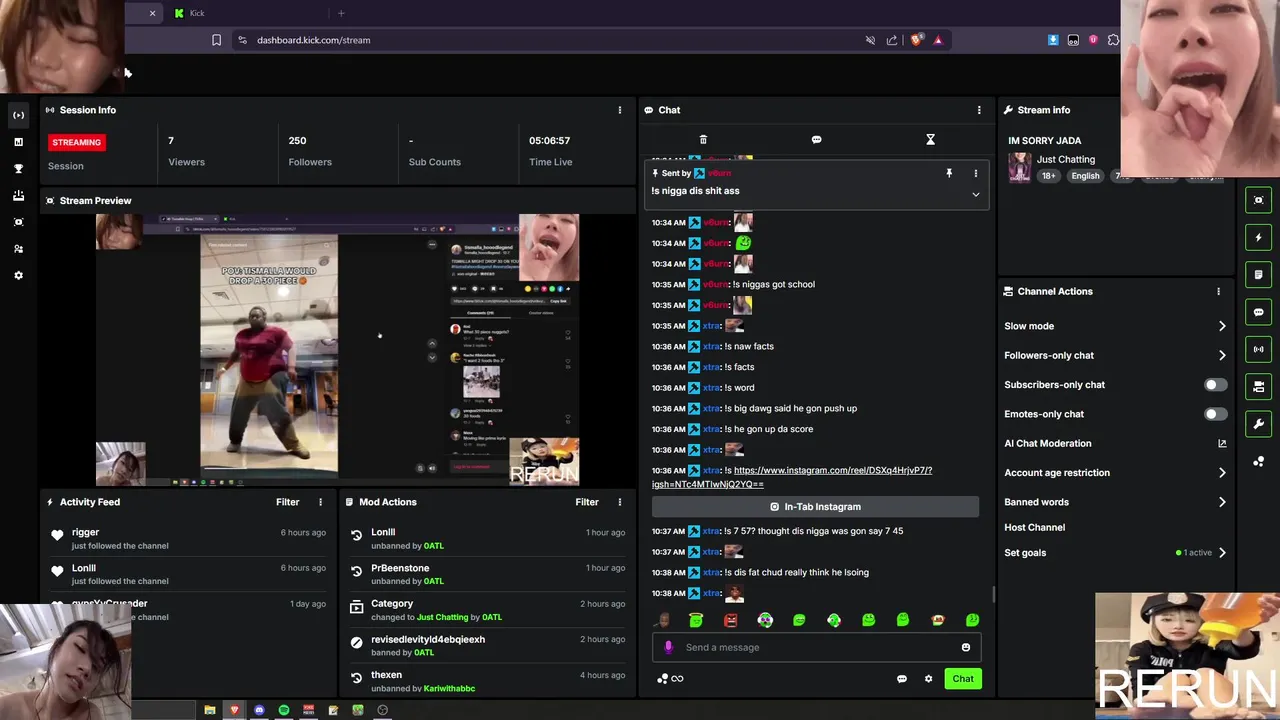Click the microphone icon in message box
This screenshot has width=1280, height=720.
point(669,647)
